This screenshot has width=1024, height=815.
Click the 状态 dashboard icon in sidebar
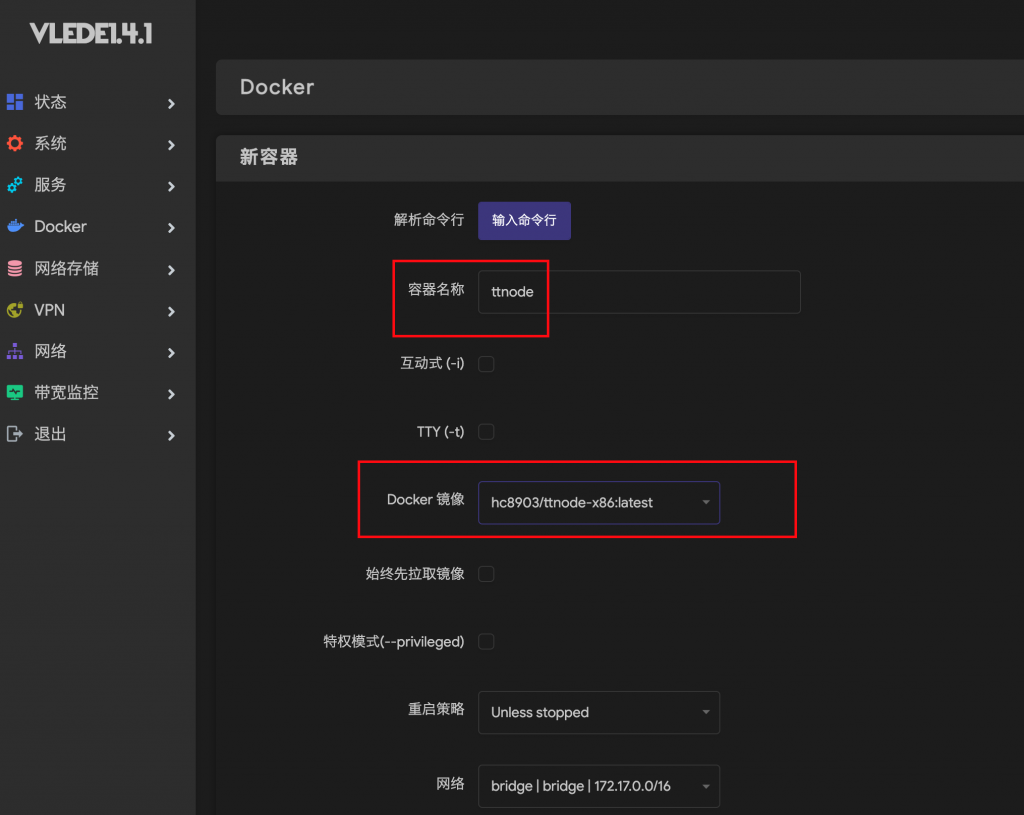(15, 102)
